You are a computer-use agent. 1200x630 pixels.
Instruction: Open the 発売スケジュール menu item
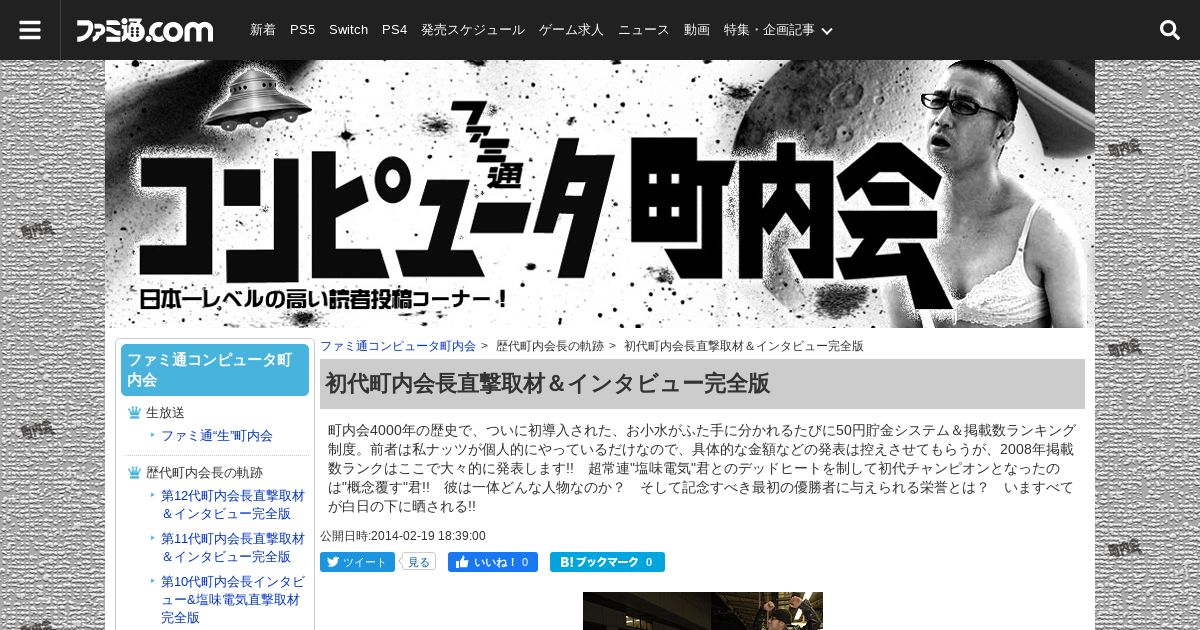coord(473,30)
